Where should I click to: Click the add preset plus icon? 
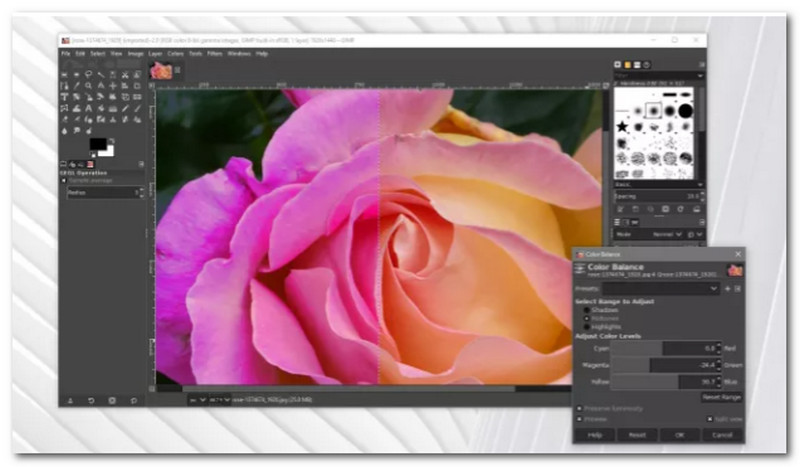click(x=727, y=288)
